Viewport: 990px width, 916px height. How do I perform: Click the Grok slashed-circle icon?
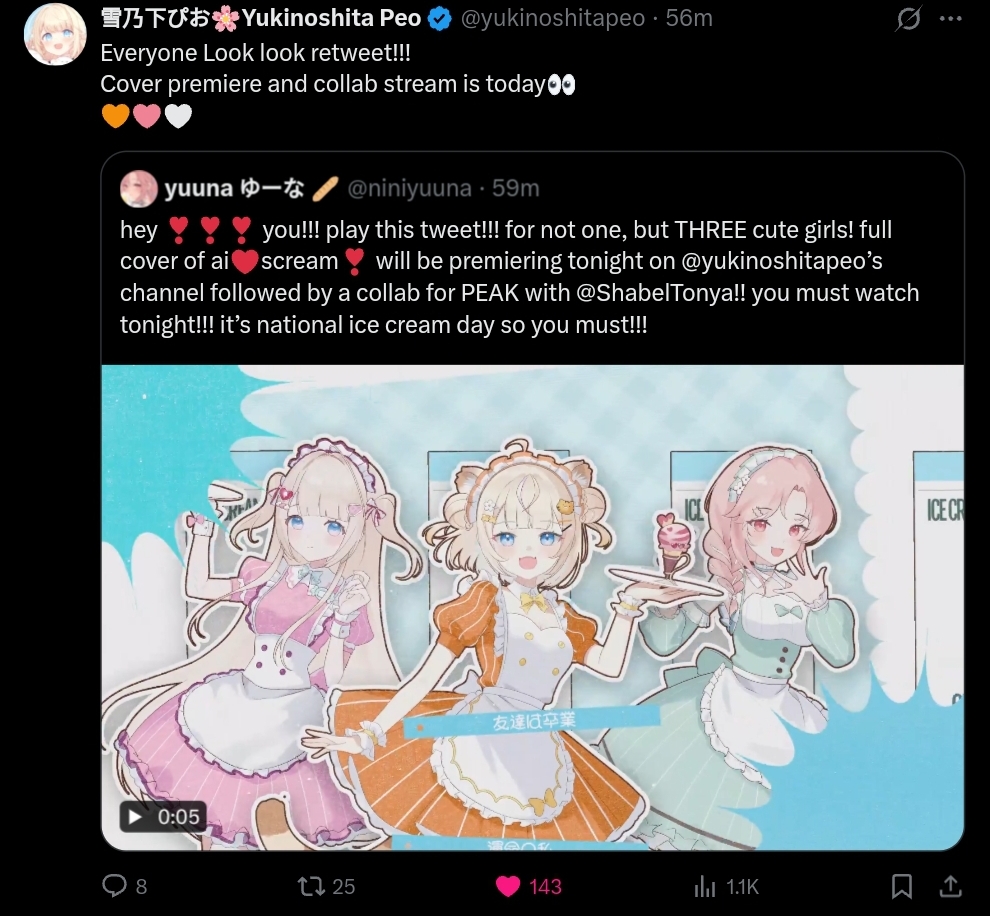click(909, 19)
